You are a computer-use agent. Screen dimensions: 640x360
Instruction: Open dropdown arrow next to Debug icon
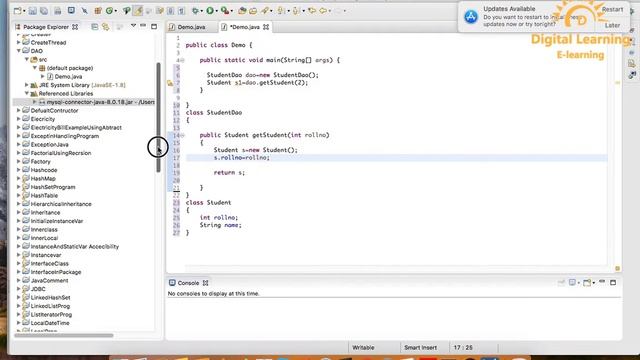point(202,11)
